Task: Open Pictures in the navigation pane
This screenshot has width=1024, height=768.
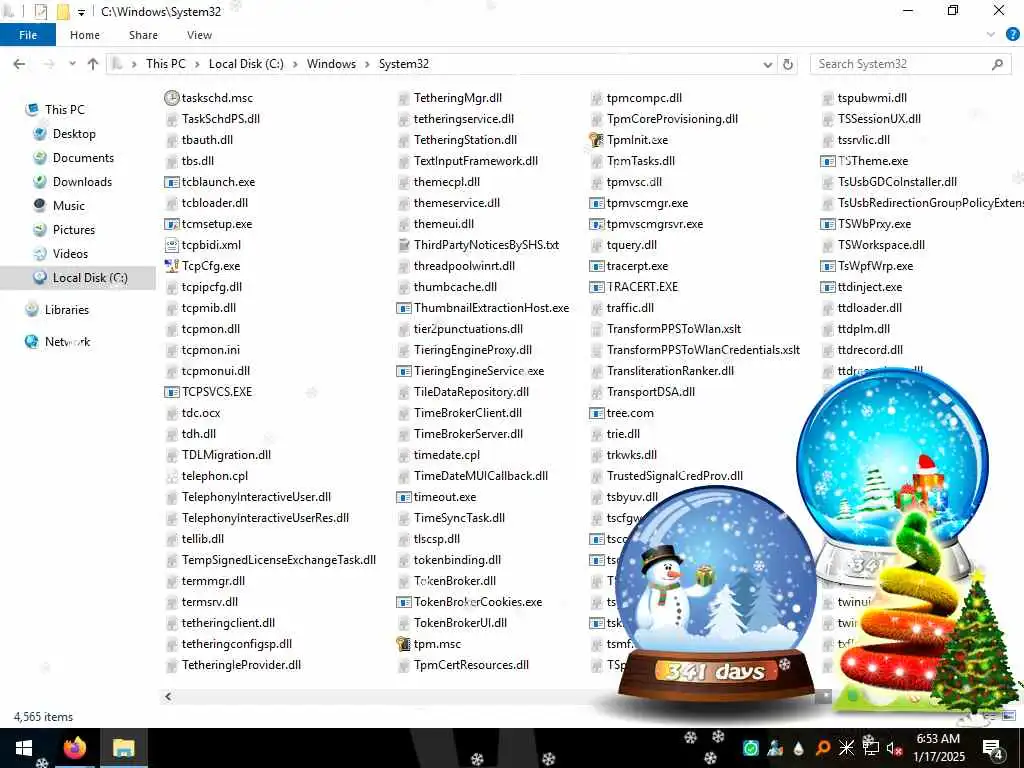Action: tap(74, 230)
